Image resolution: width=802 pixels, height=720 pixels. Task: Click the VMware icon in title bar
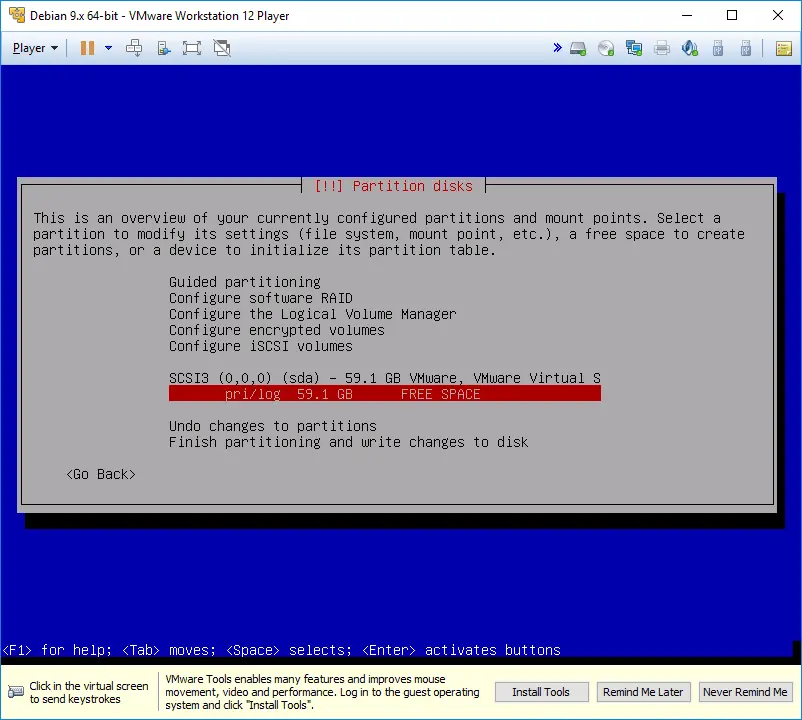16,15
